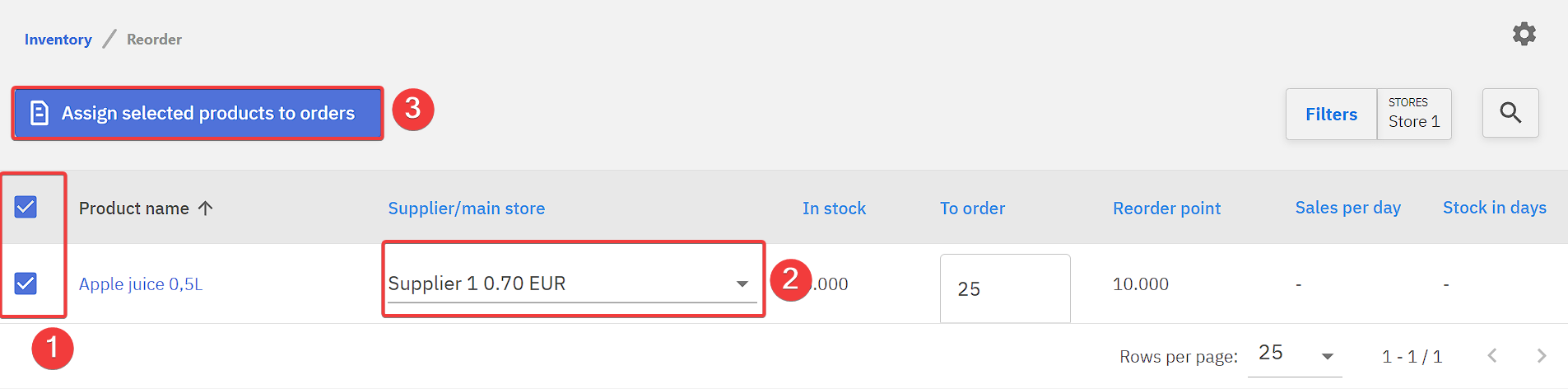The width and height of the screenshot is (1568, 389).
Task: Click the Reorder breadcrumb item
Action: (x=154, y=40)
